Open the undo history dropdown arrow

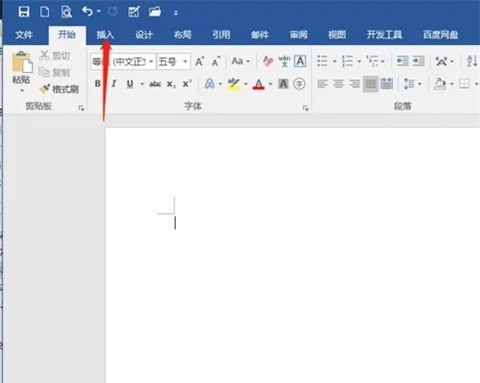99,12
